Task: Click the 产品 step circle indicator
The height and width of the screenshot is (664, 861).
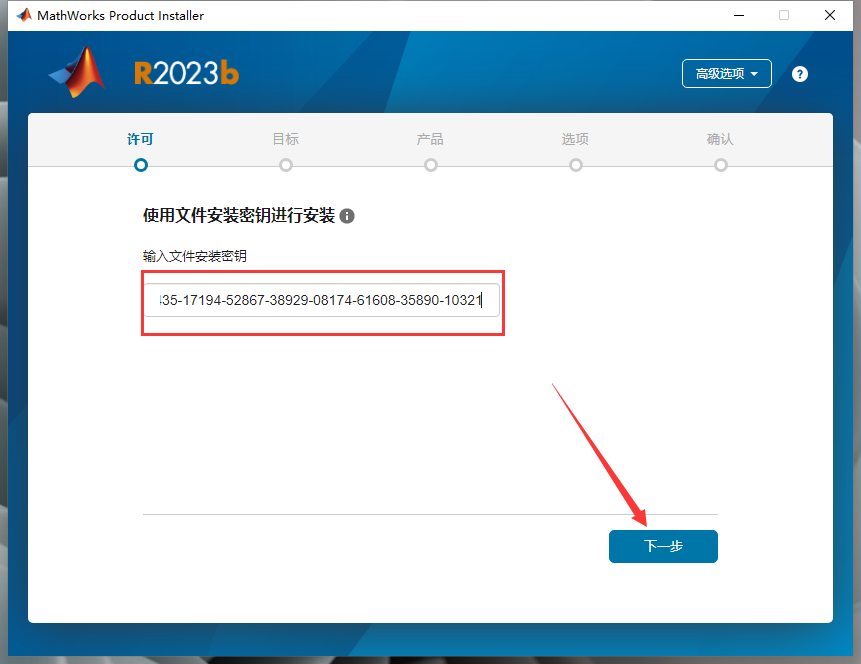Action: pyautogui.click(x=431, y=165)
